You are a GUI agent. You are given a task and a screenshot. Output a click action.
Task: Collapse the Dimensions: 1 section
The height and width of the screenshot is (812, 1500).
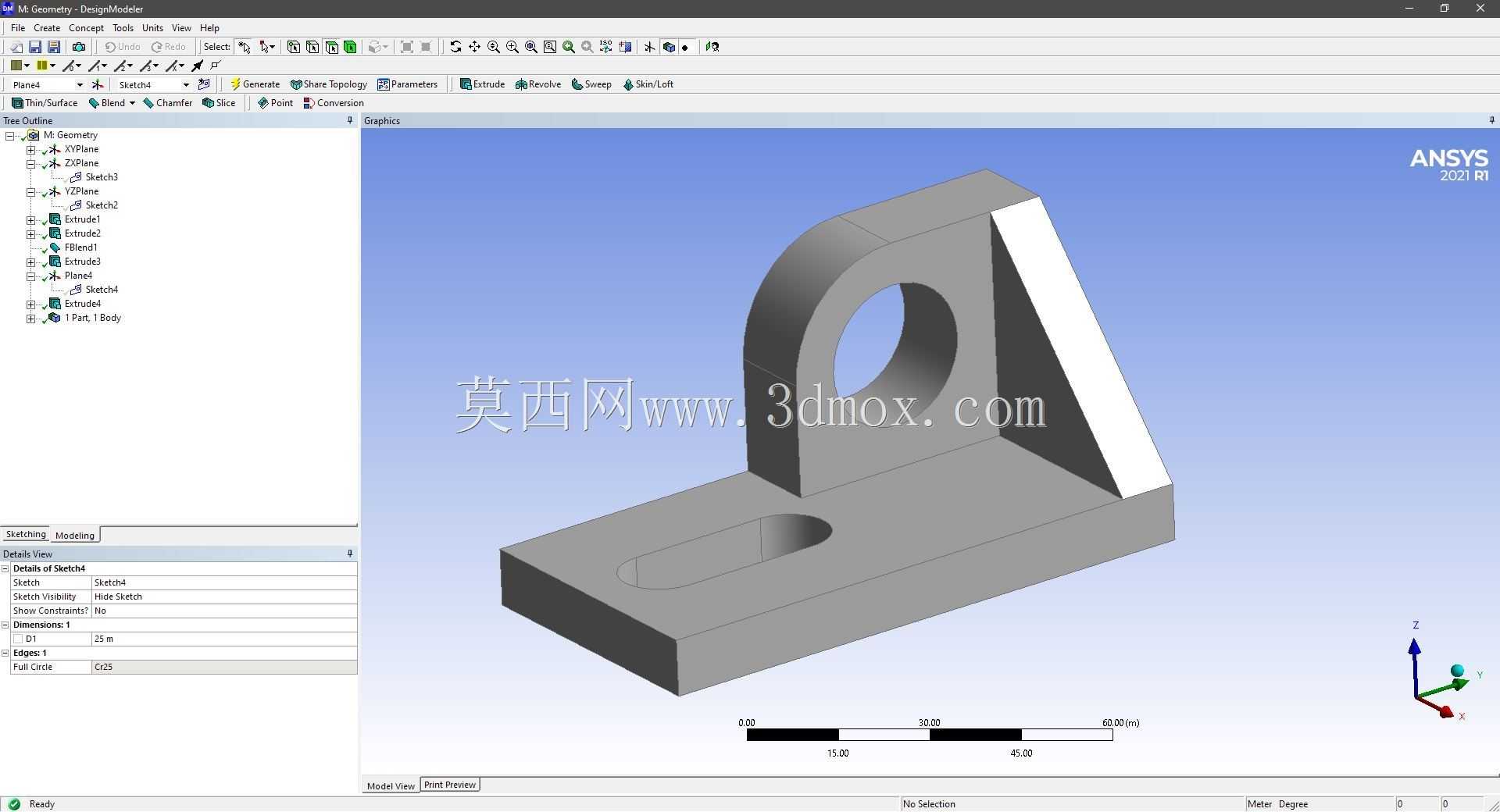point(5,625)
